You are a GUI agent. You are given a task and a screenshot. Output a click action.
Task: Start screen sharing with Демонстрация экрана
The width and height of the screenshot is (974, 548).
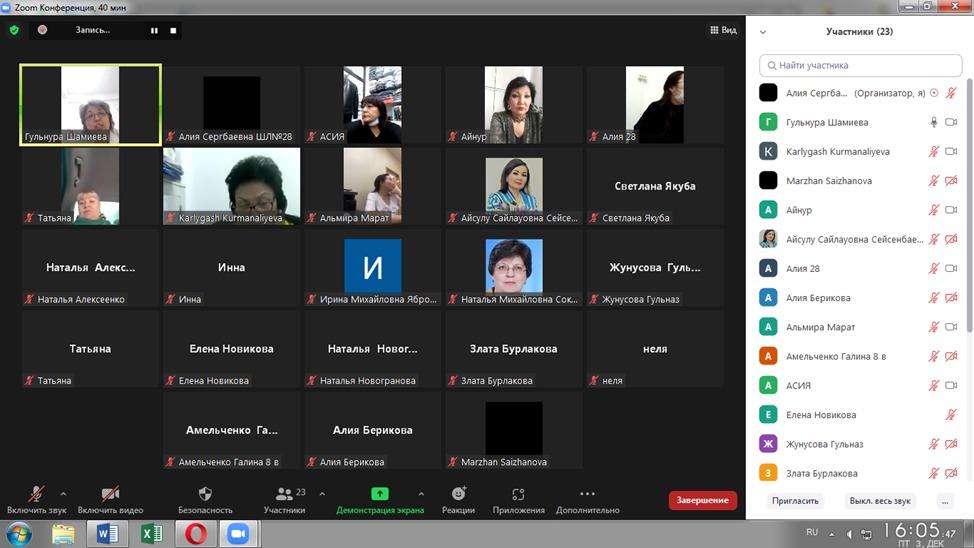(380, 499)
